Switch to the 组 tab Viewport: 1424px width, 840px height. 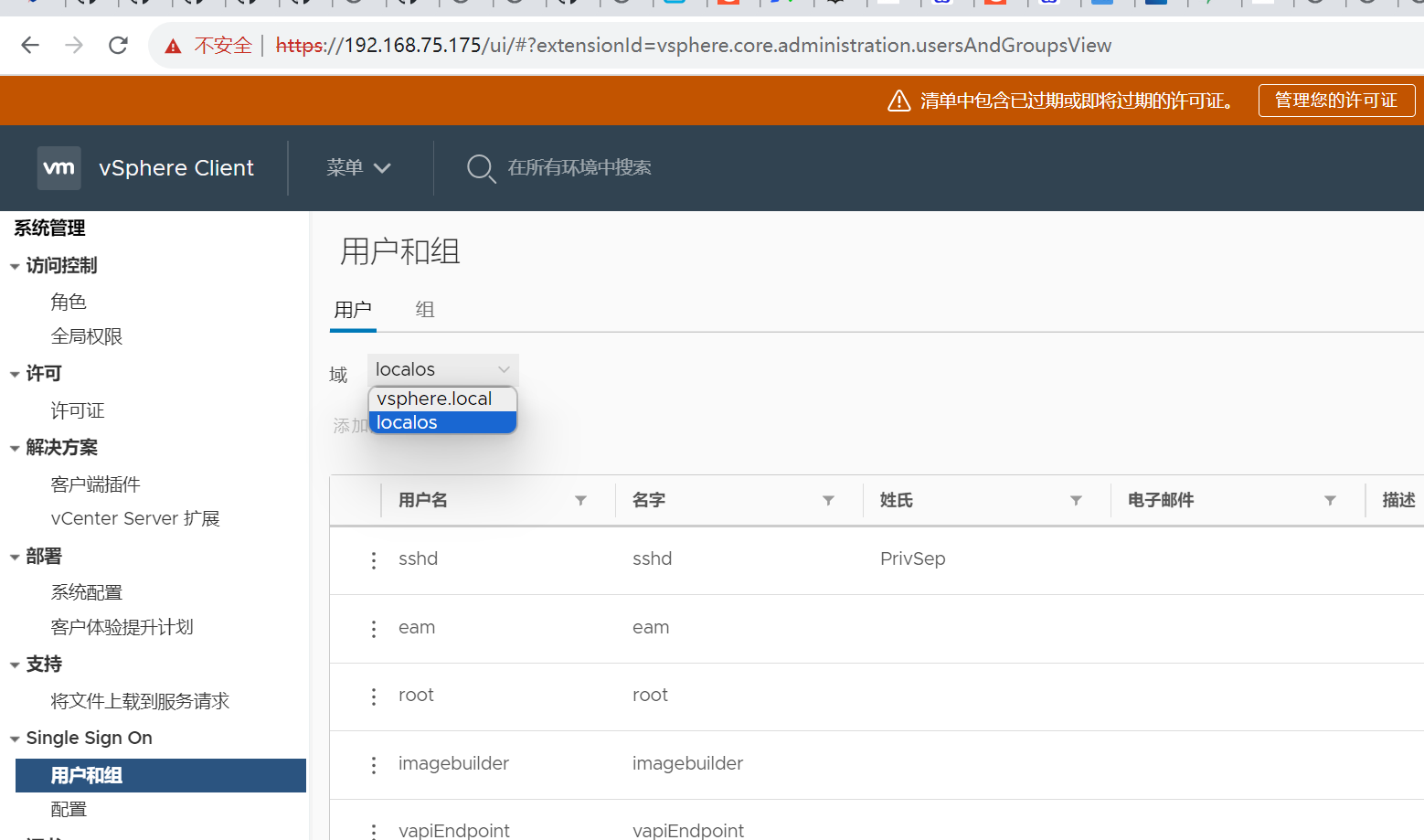(425, 310)
